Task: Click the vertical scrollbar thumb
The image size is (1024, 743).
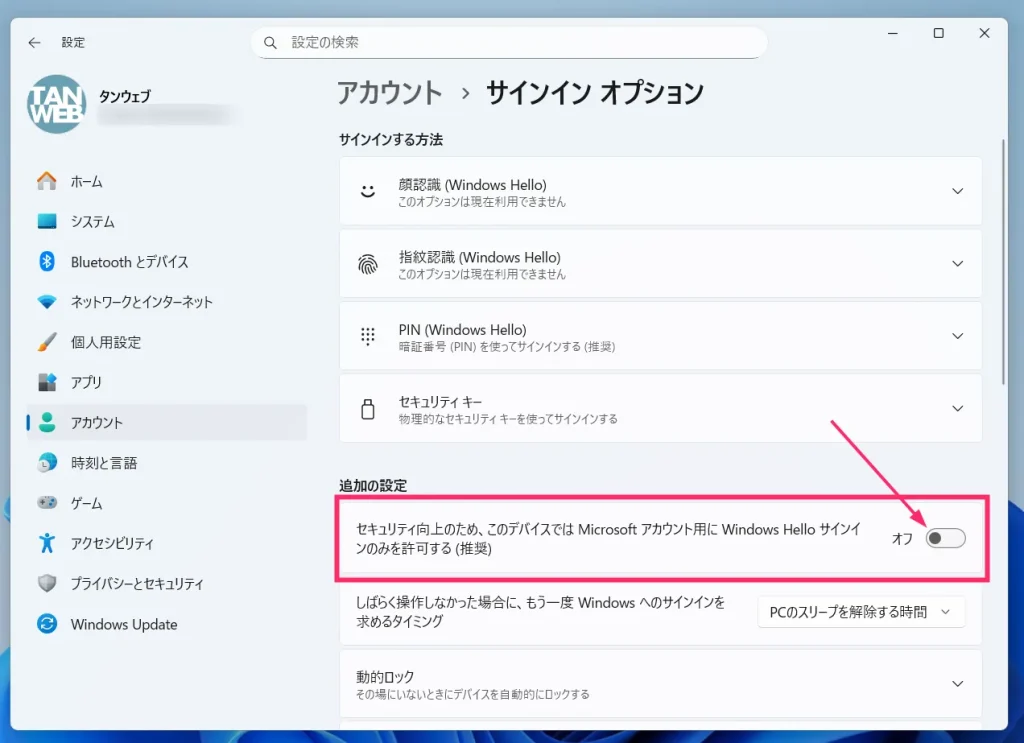Action: tap(1003, 261)
